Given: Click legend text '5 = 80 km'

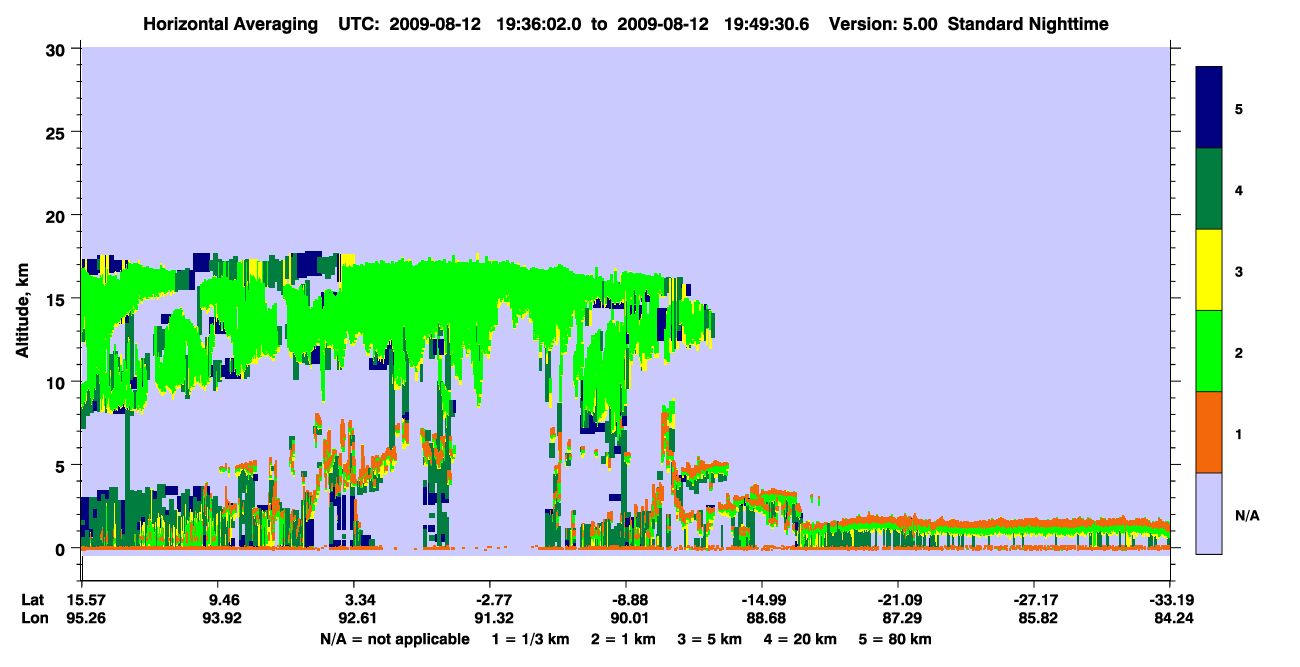Looking at the screenshot, I should coord(895,639).
